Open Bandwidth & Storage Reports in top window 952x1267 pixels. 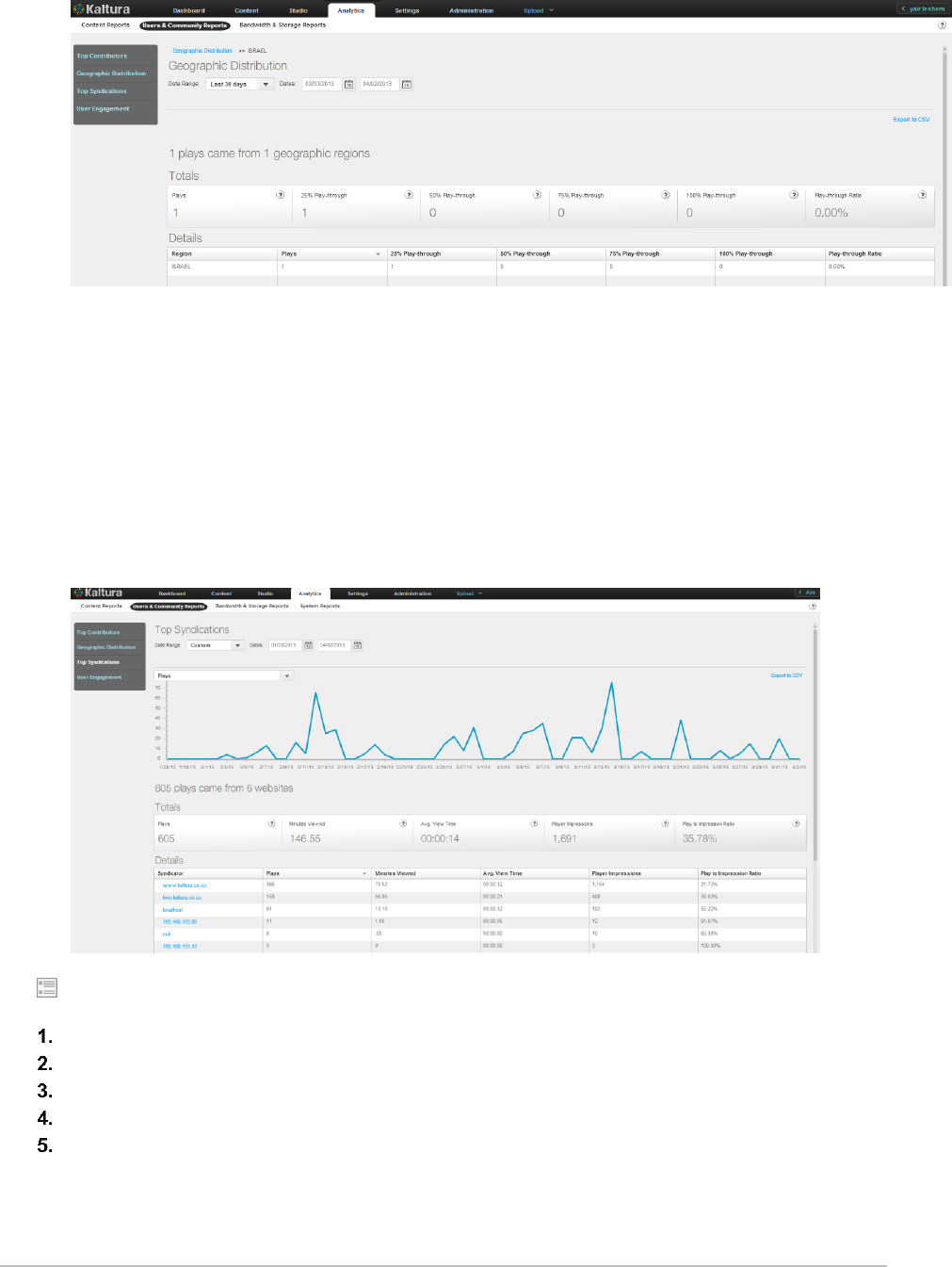pos(282,25)
